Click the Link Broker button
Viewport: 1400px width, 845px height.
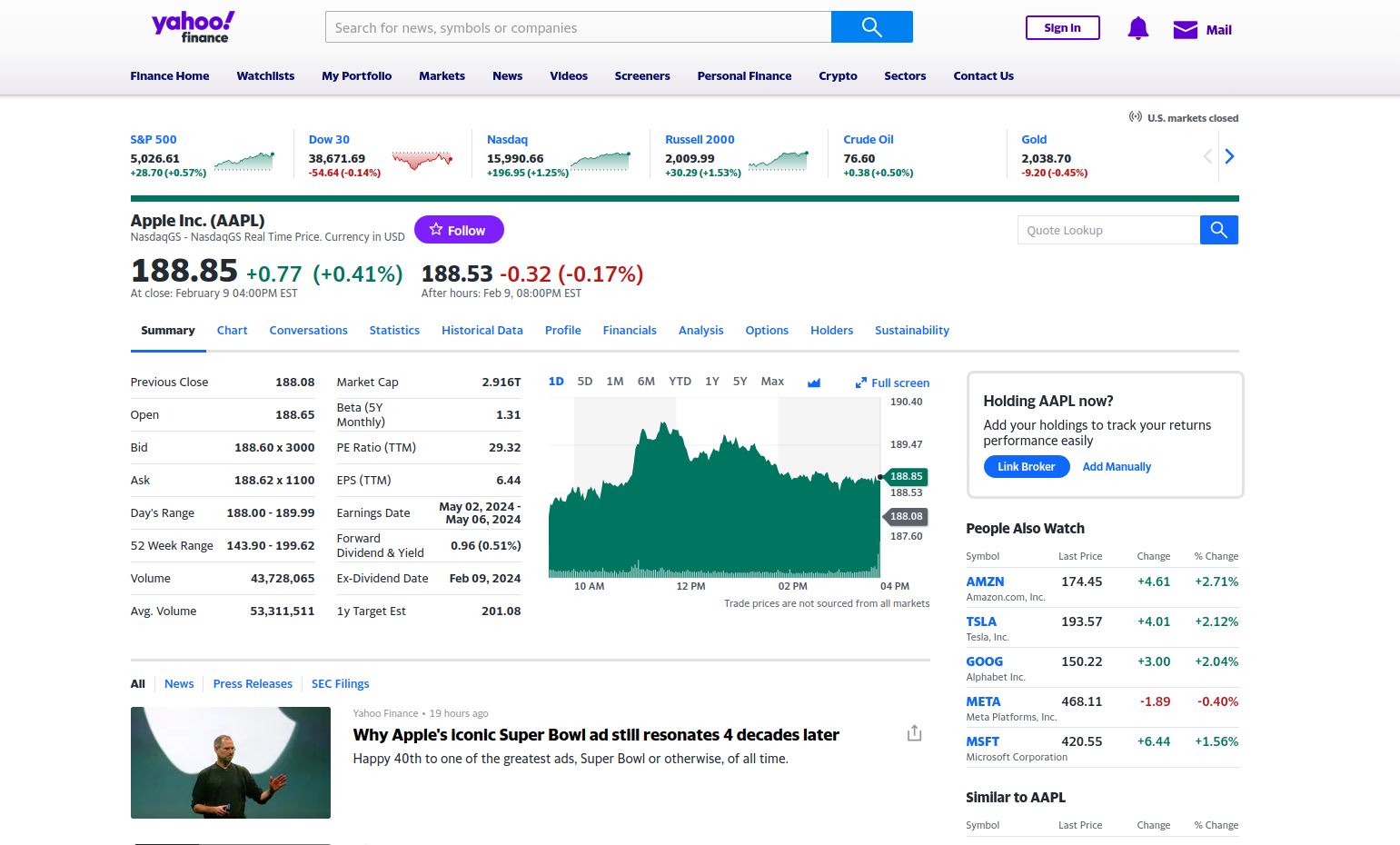[x=1026, y=467]
